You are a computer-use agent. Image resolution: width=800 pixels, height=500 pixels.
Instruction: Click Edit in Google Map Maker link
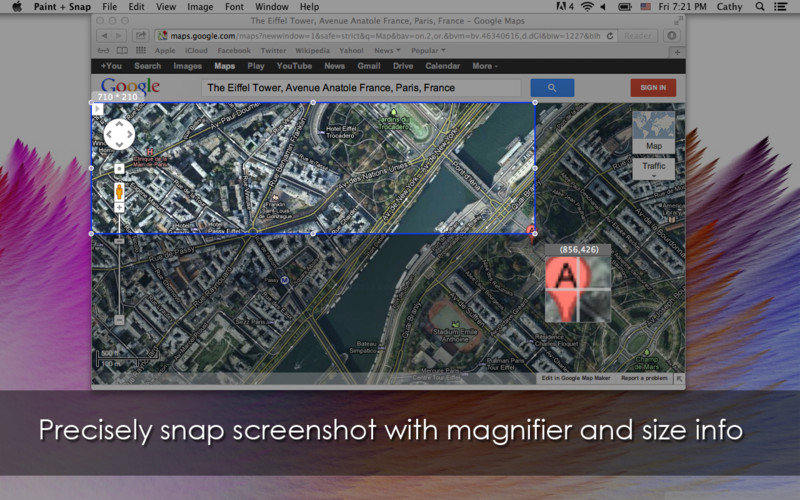click(x=576, y=378)
